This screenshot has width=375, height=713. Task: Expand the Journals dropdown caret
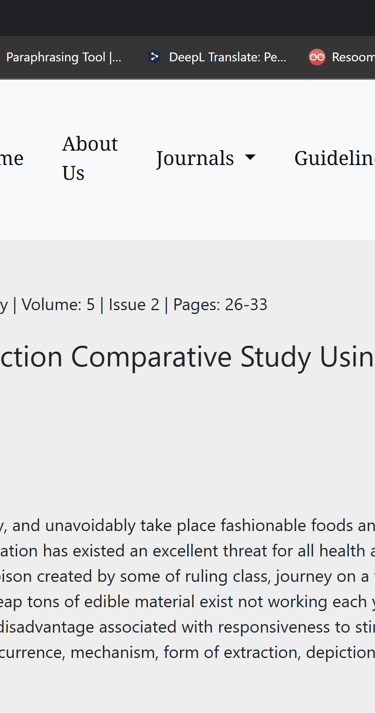250,157
